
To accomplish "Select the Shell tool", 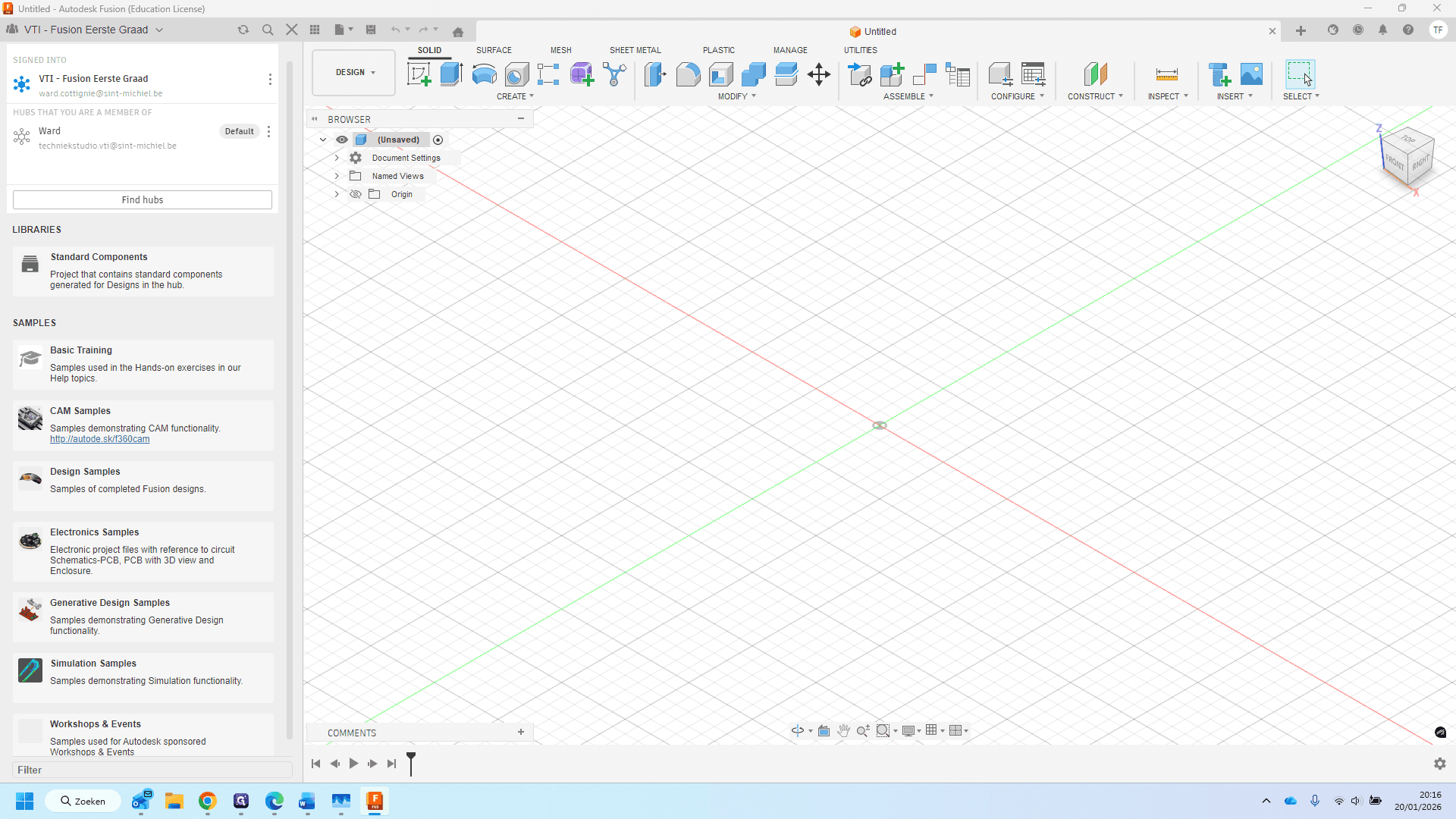I will point(721,74).
